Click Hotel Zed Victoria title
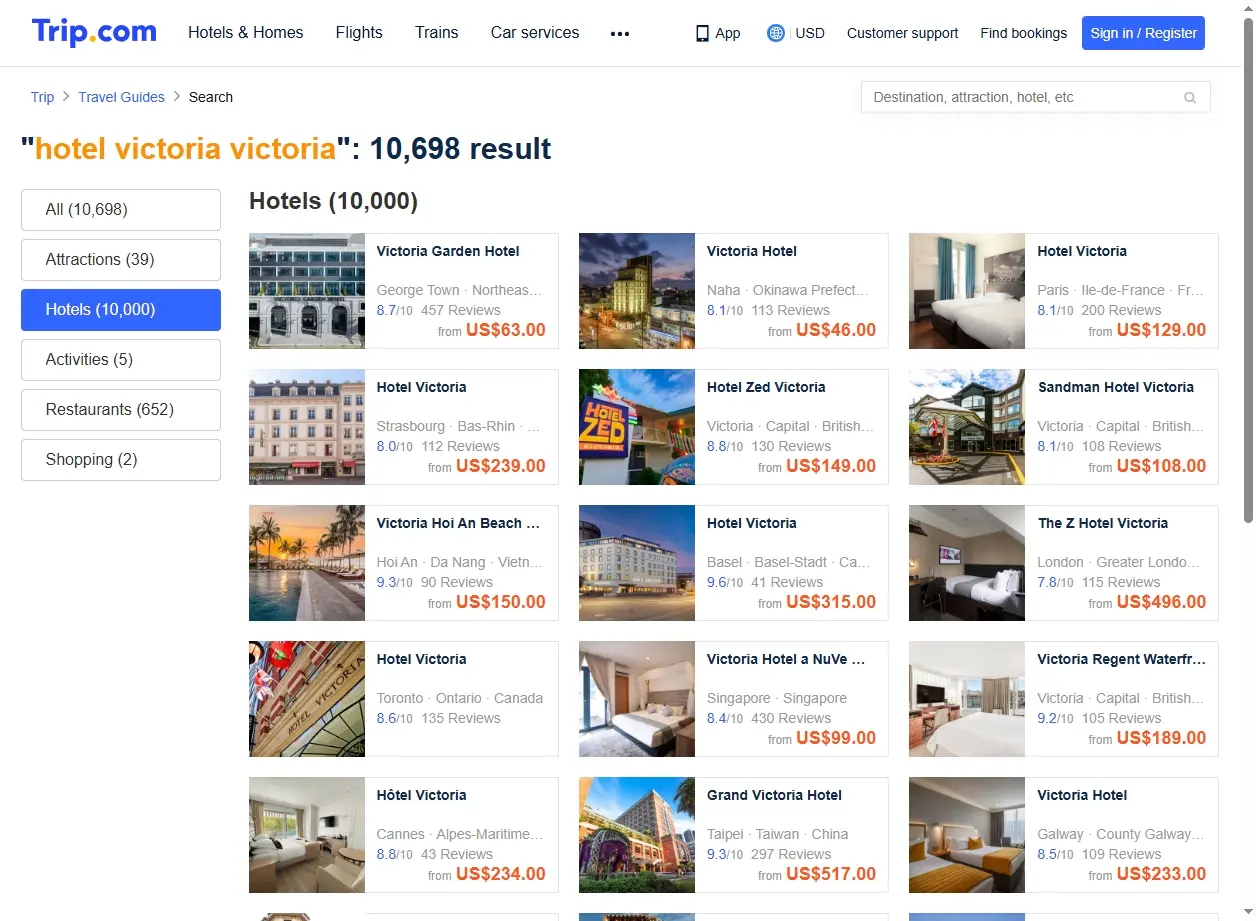 [766, 387]
